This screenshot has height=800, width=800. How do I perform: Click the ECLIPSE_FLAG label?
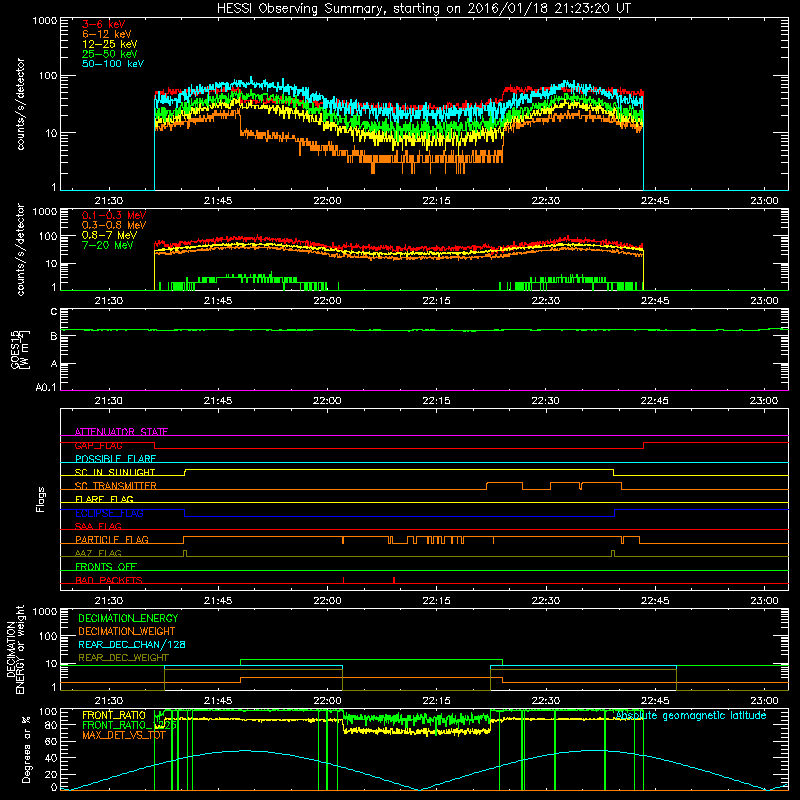pos(109,513)
